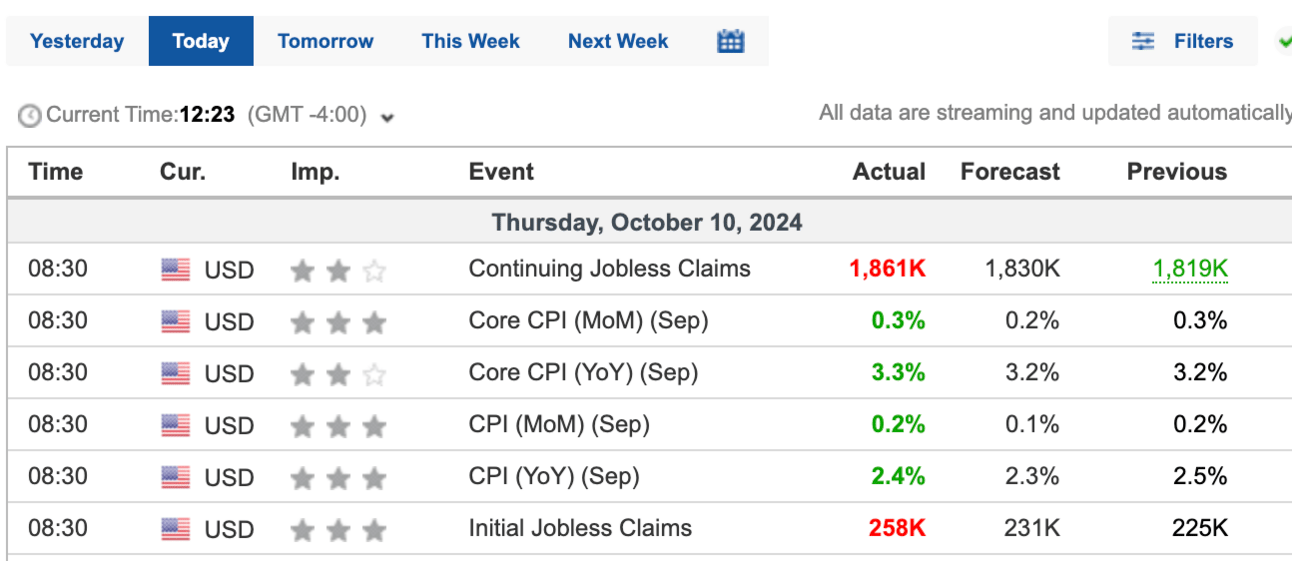Click the Filters sliders icon

click(1143, 41)
